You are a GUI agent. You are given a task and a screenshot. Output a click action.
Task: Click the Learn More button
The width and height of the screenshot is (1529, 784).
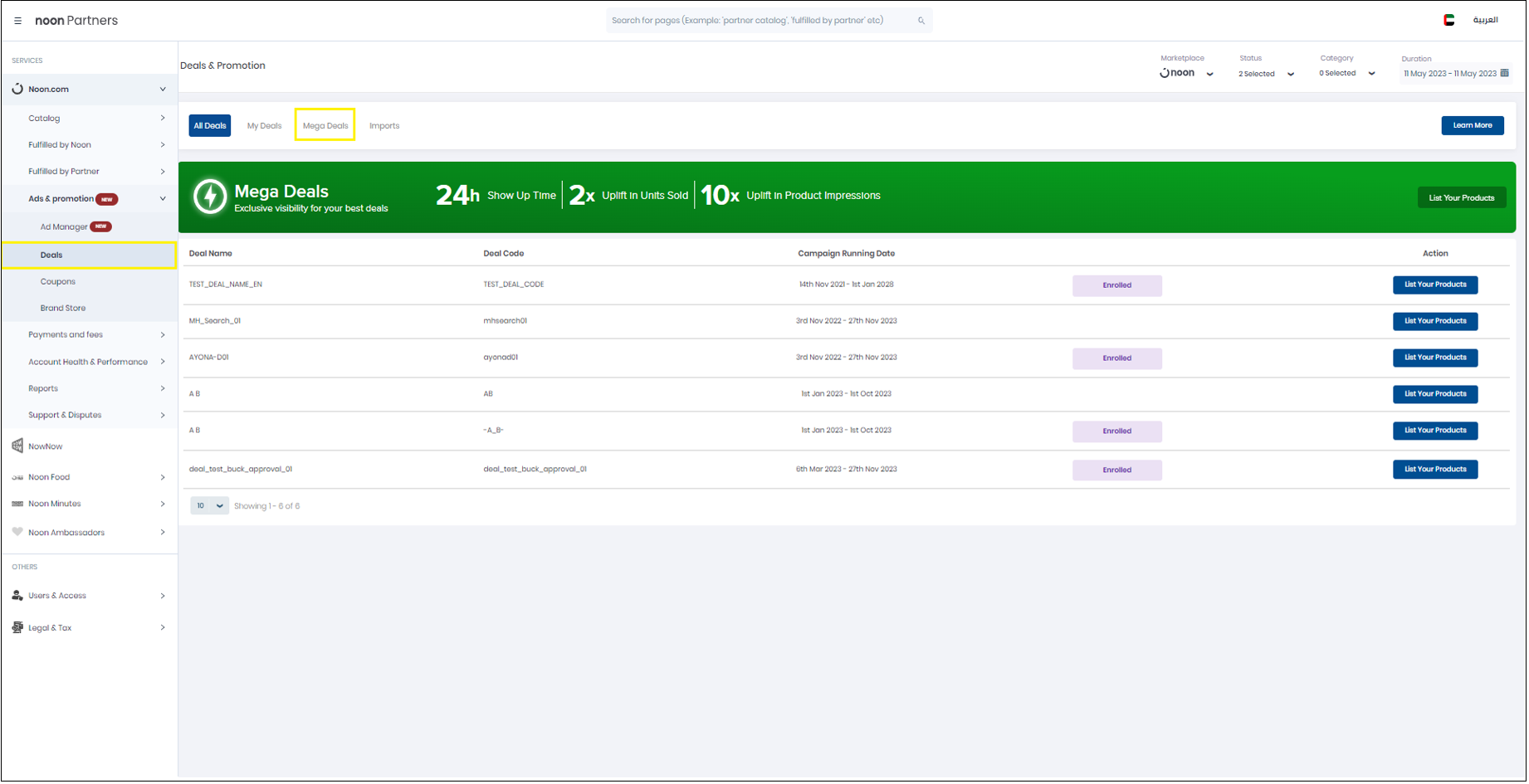click(1472, 125)
